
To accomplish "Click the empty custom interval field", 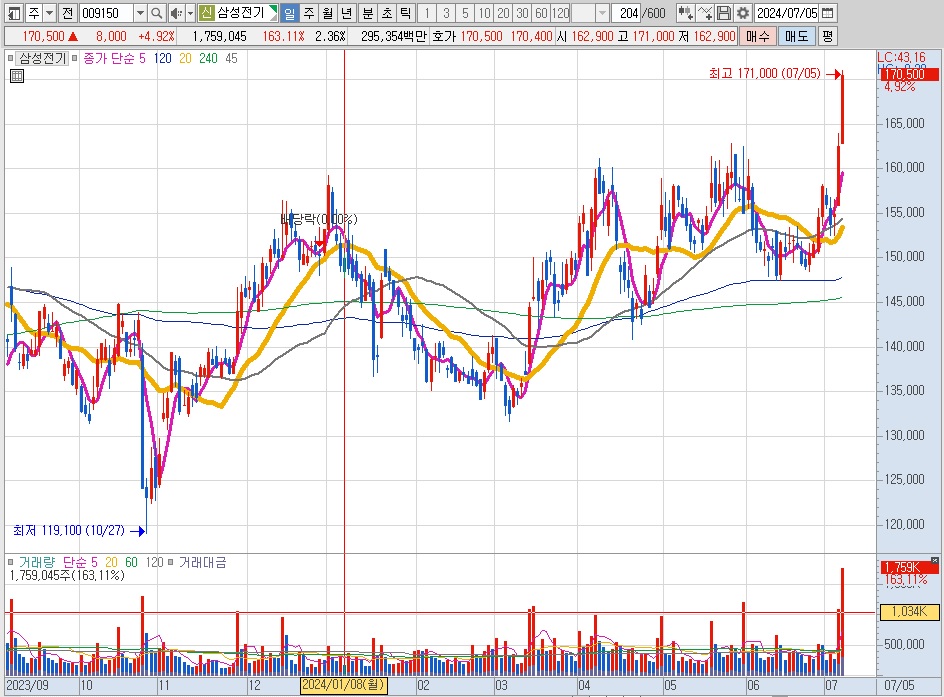I will tap(583, 13).
